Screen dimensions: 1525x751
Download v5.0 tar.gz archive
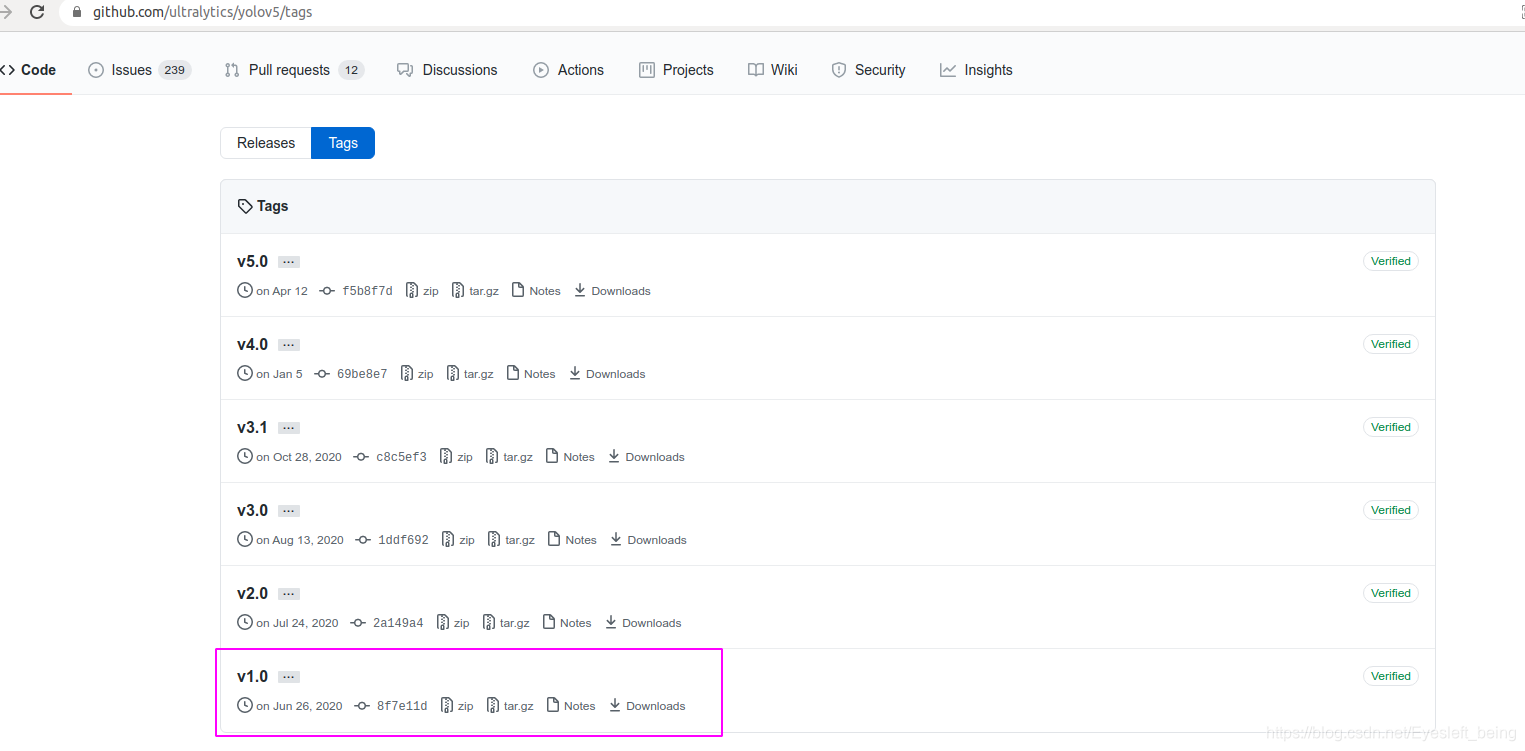click(475, 291)
